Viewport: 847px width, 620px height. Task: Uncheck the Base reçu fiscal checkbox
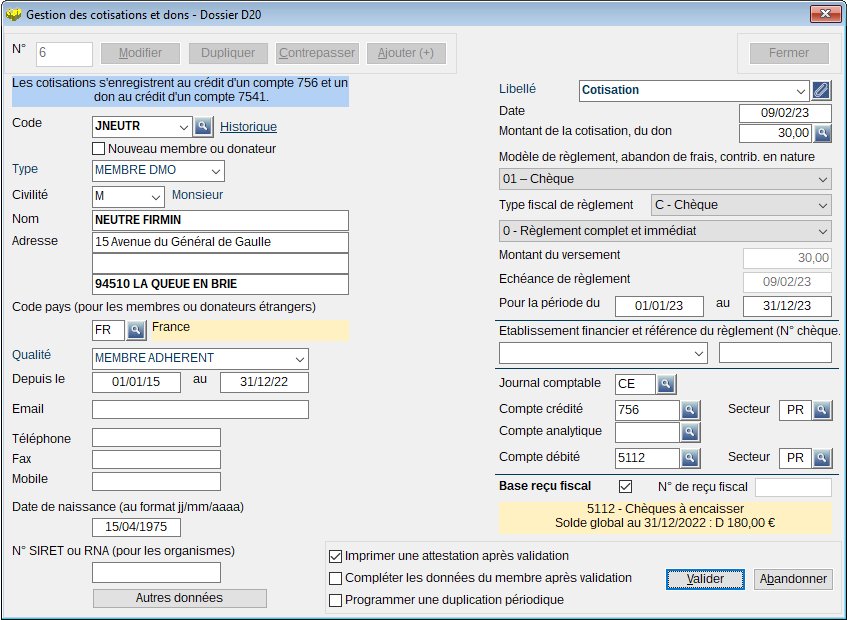point(626,487)
